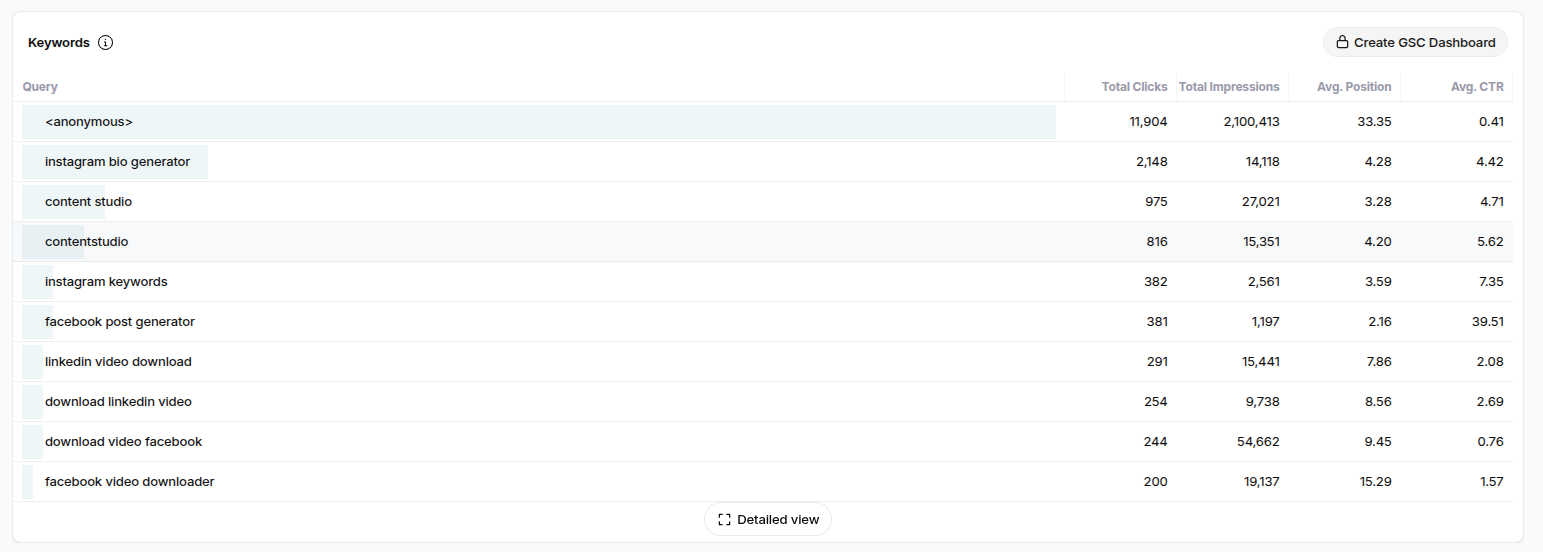Click the 15,351 impressions value

coord(1261,242)
